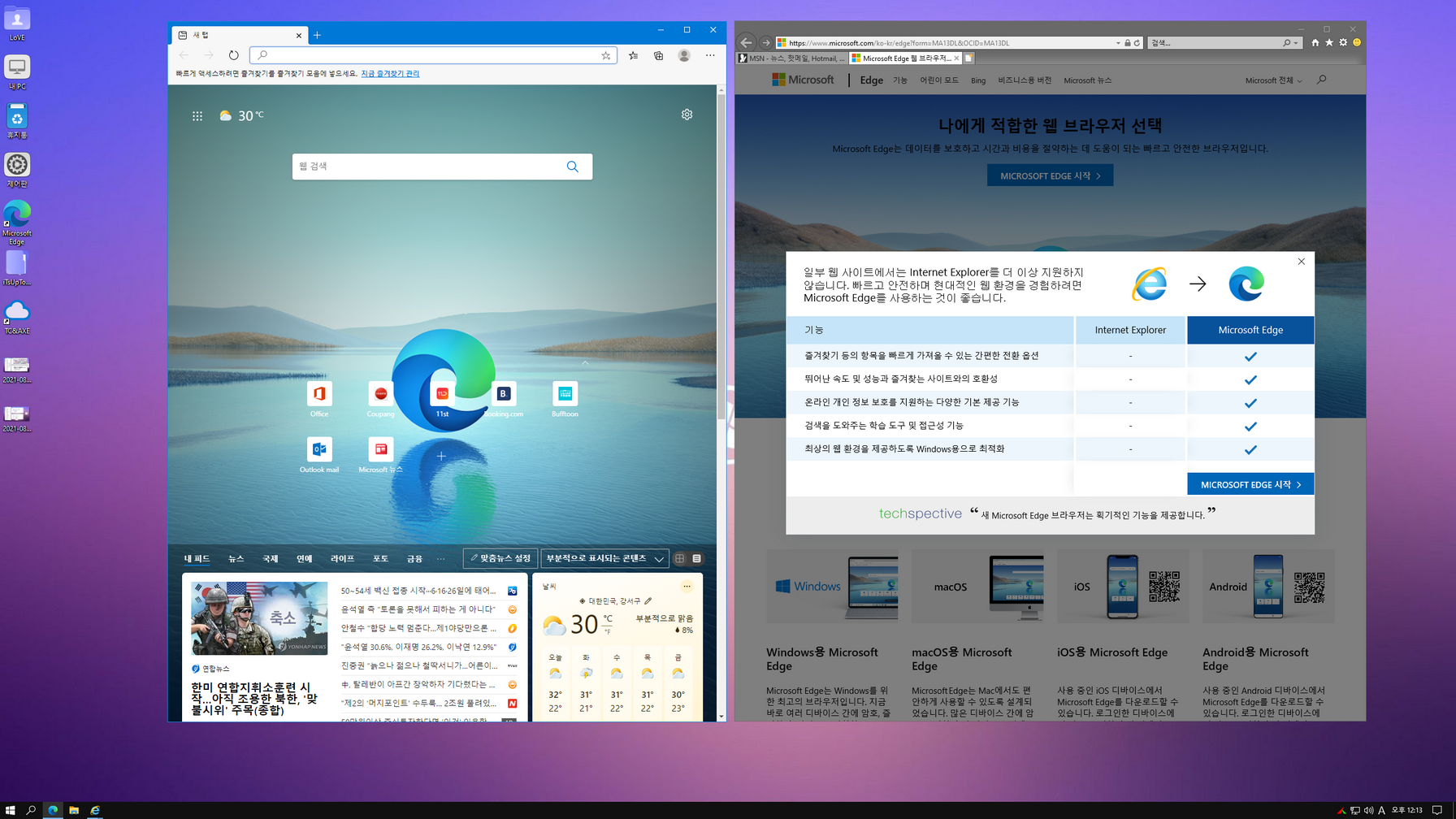
Task: Add page to favorites star in Edge address bar
Action: click(605, 55)
